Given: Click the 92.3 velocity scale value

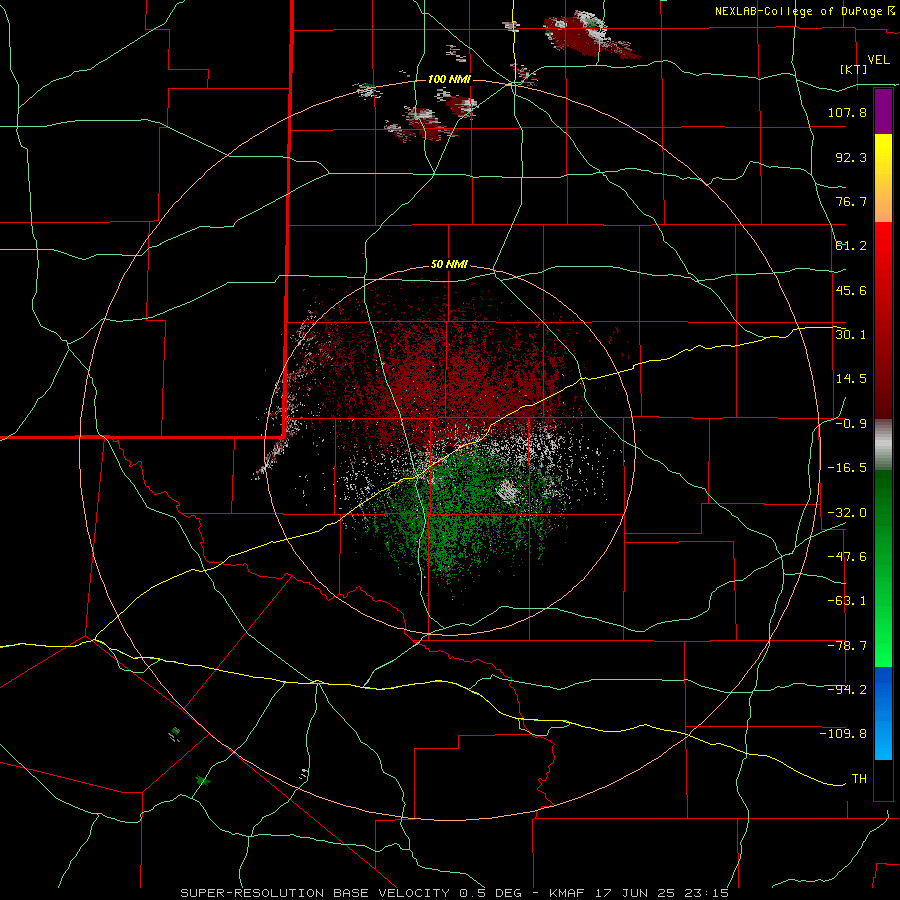Looking at the screenshot, I should pyautogui.click(x=851, y=157).
